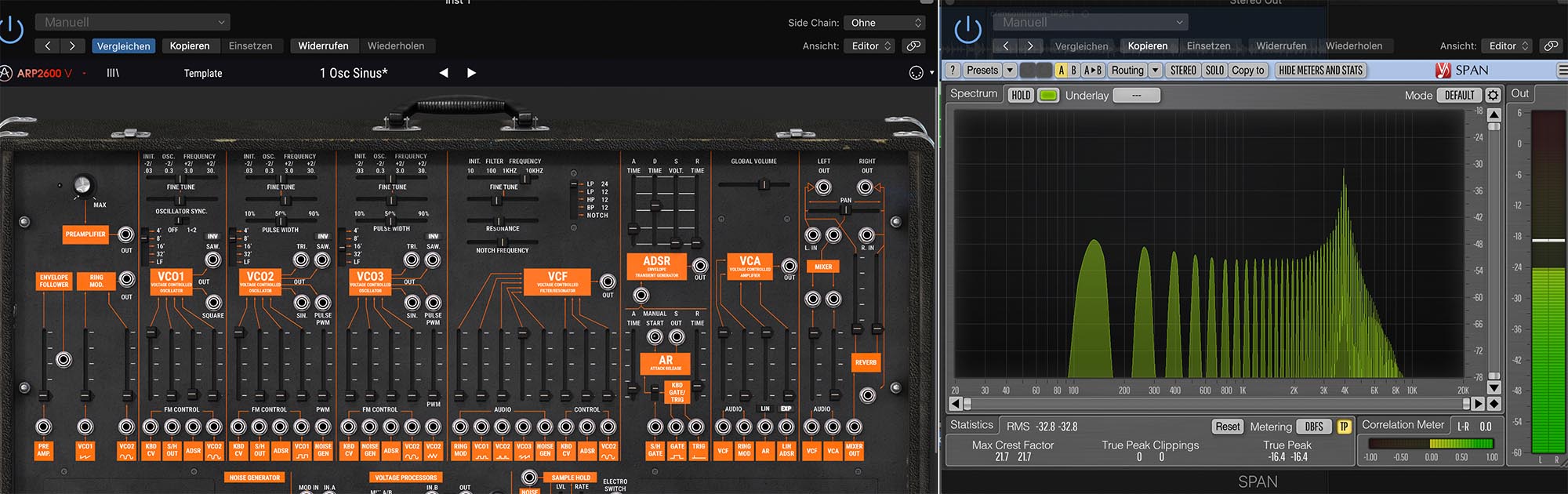Expand the SPAN Presets arrow menu
1568x494 pixels.
click(1010, 71)
